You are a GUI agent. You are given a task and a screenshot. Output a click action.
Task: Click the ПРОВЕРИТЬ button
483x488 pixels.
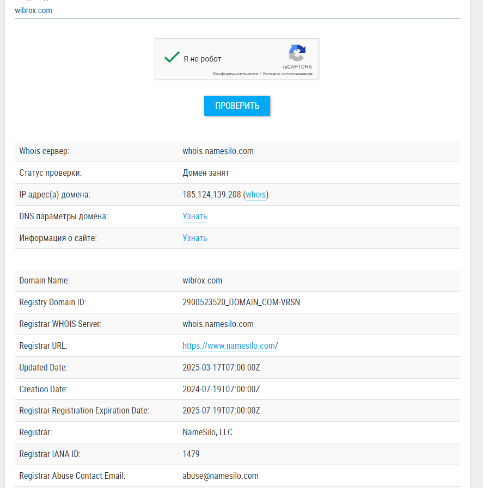pos(237,106)
